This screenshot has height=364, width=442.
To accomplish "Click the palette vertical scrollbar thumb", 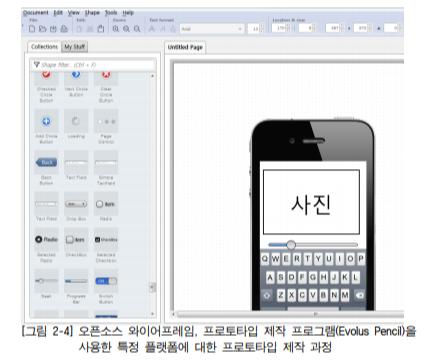I will pos(152,287).
